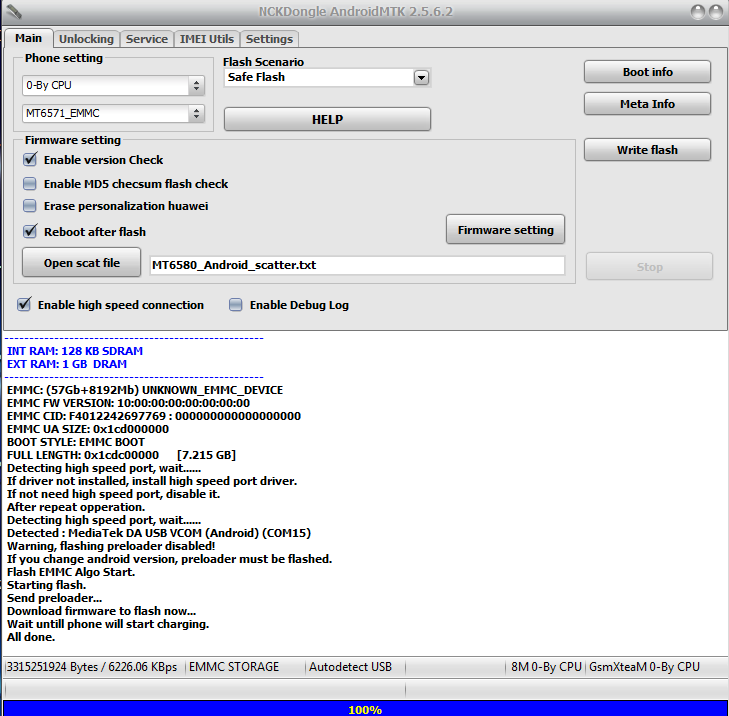
Task: Click the Write flash button
Action: (647, 150)
